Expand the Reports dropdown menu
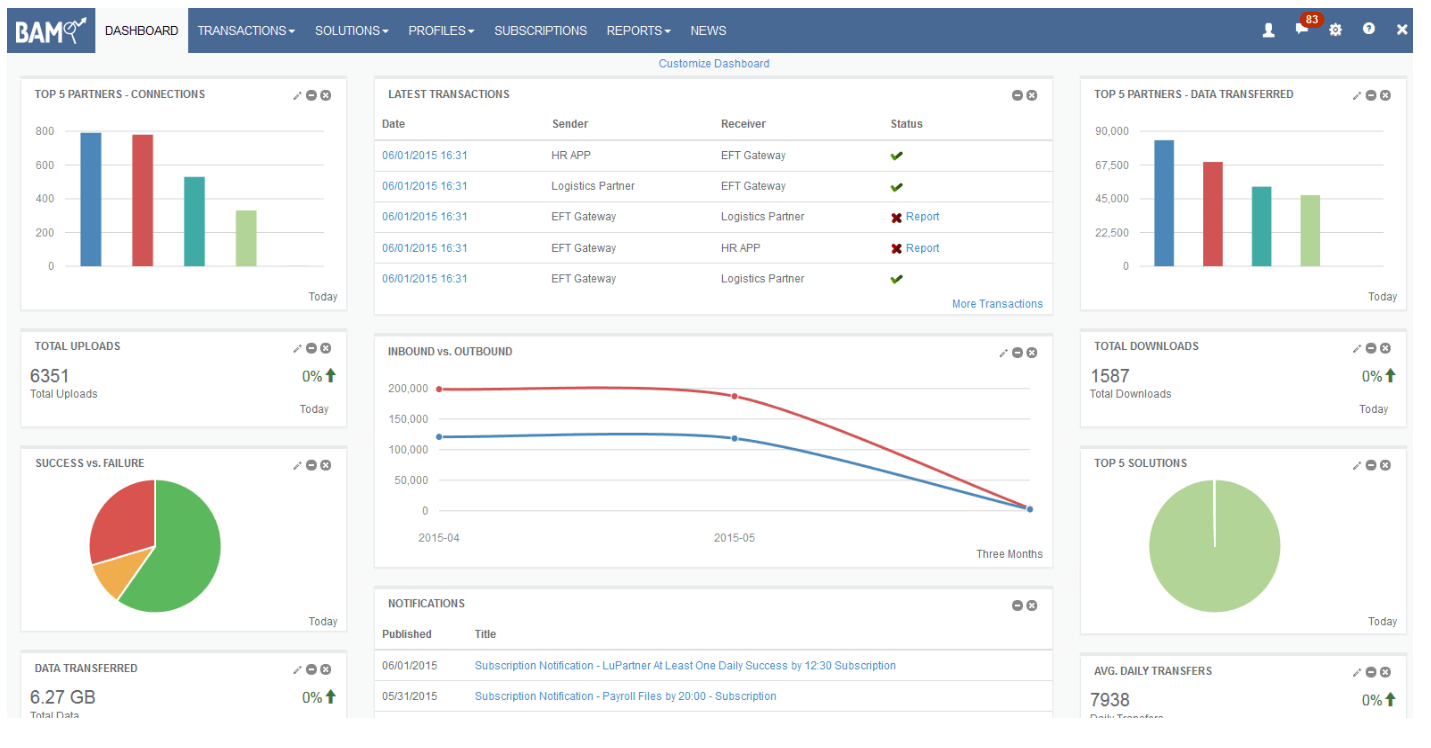The width and height of the screenshot is (1431, 748). pyautogui.click(x=638, y=31)
